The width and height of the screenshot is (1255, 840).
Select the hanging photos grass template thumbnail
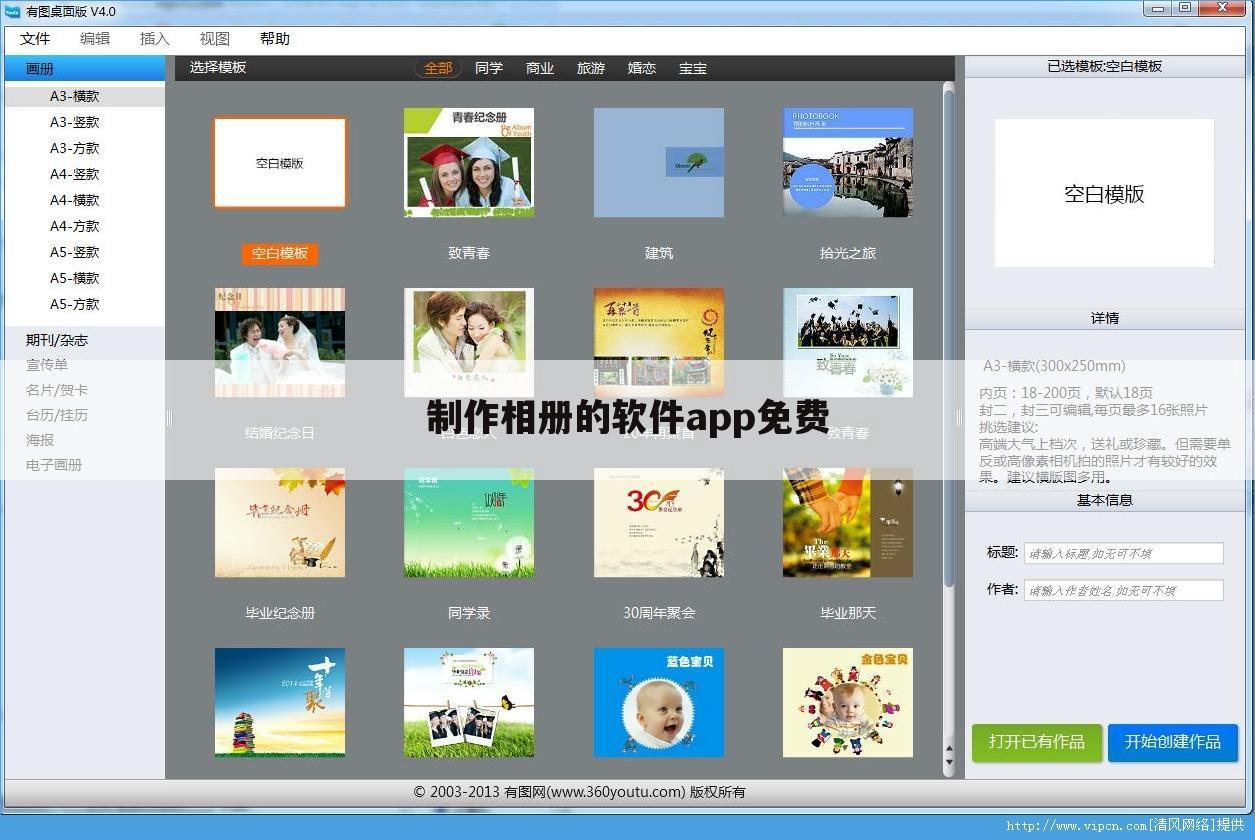tap(469, 702)
